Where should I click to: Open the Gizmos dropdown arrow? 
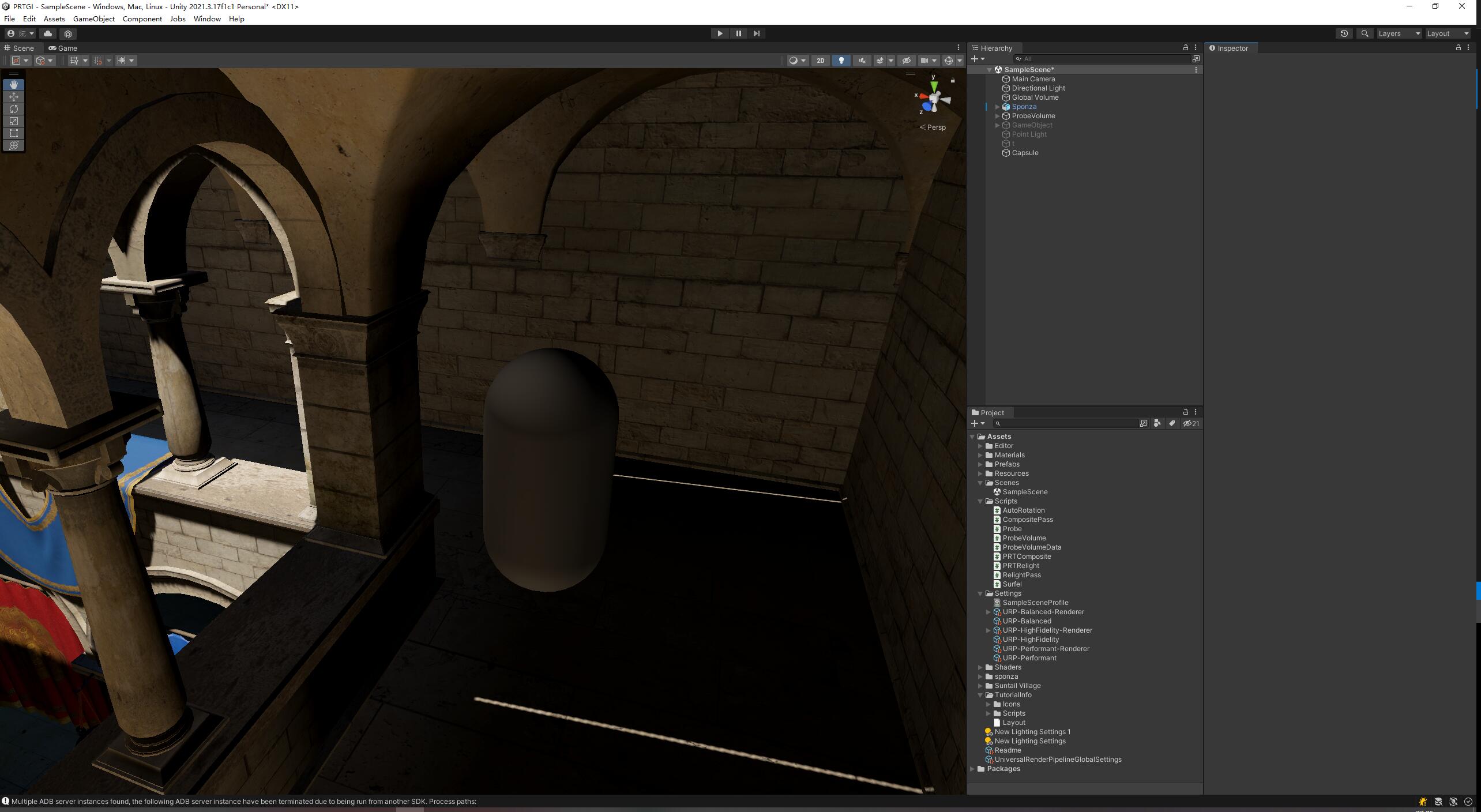click(960, 61)
